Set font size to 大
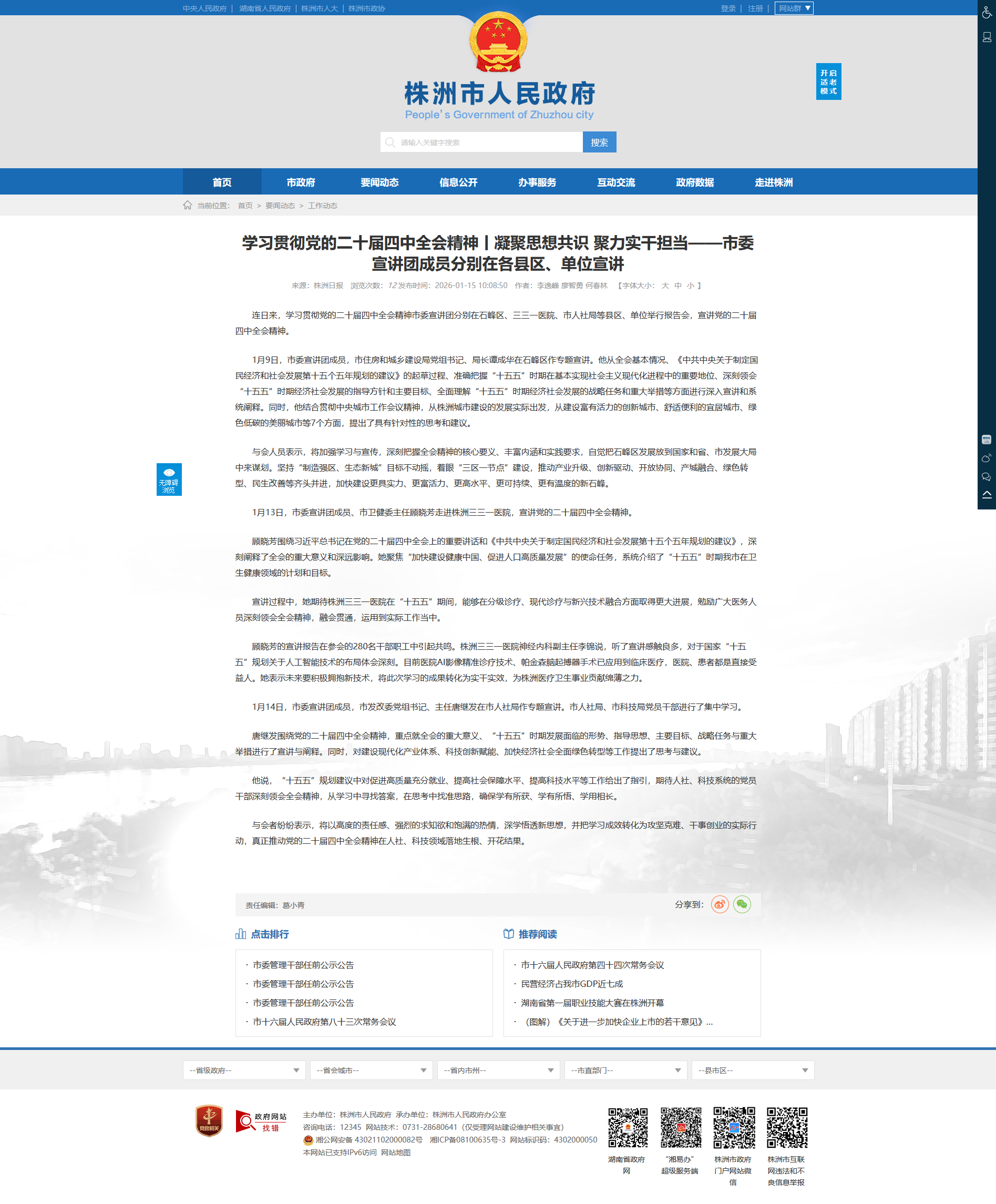Image resolution: width=996 pixels, height=1204 pixels. [665, 285]
